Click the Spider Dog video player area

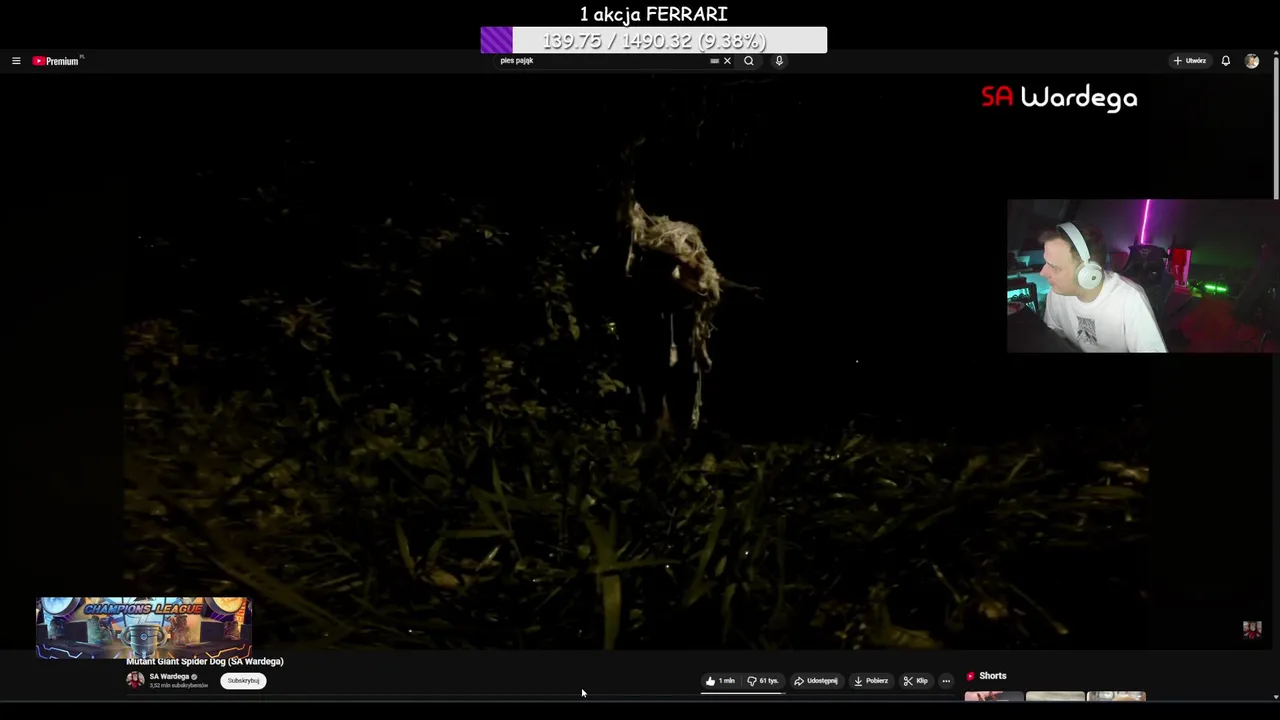coord(635,360)
